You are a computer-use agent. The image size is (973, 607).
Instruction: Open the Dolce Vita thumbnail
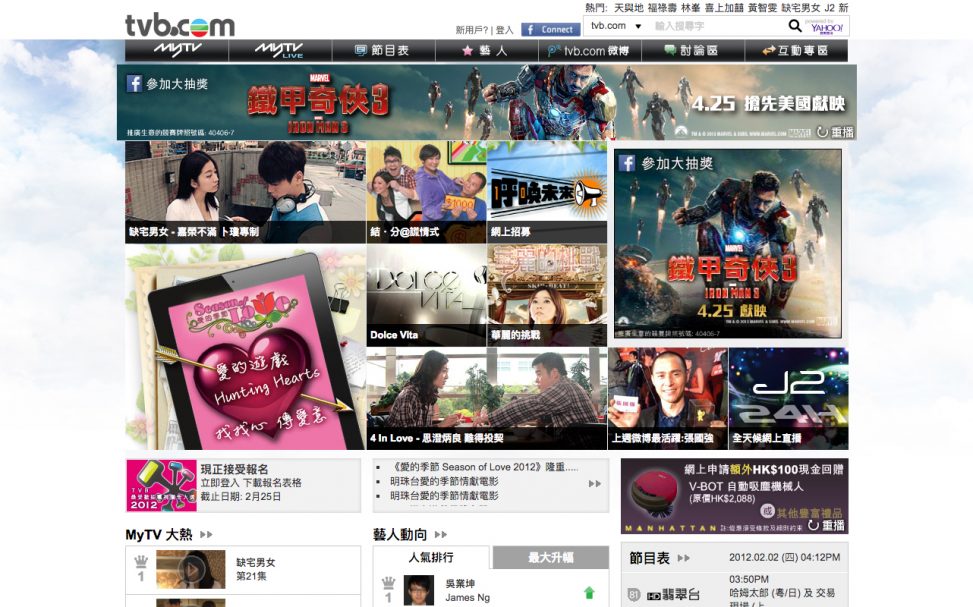point(426,295)
